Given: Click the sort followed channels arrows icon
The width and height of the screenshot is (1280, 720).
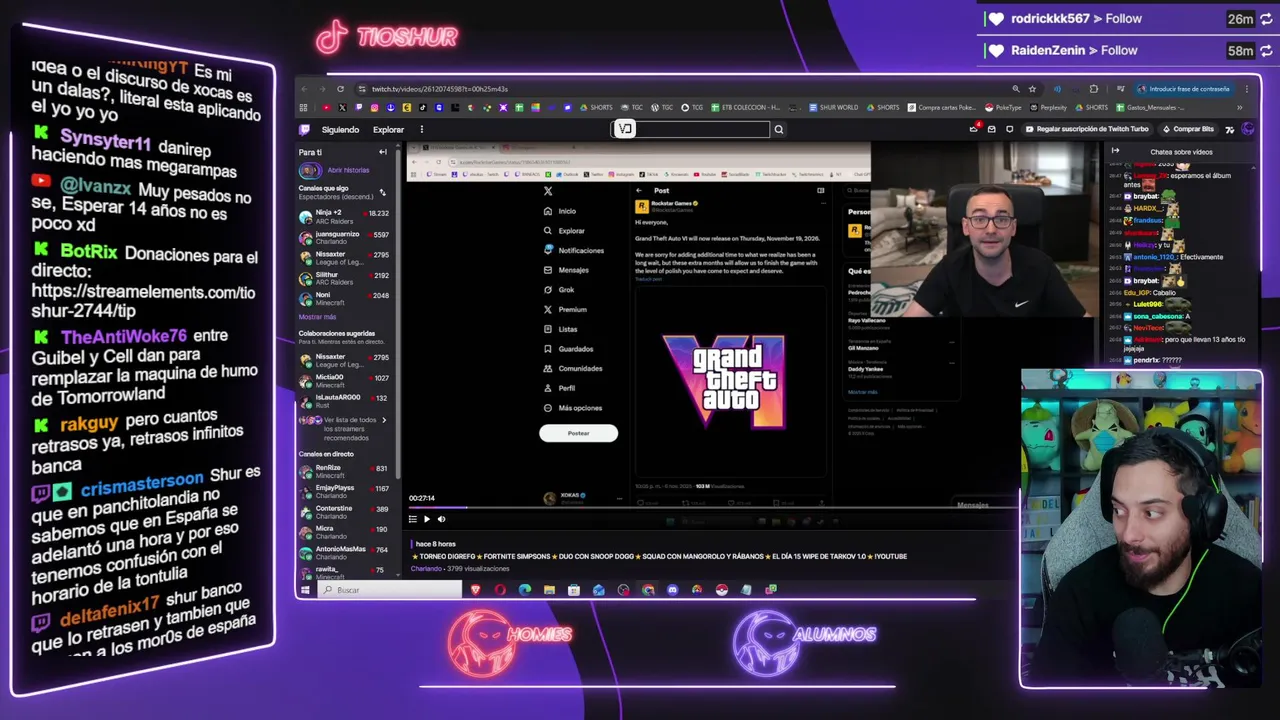Looking at the screenshot, I should coord(382,192).
